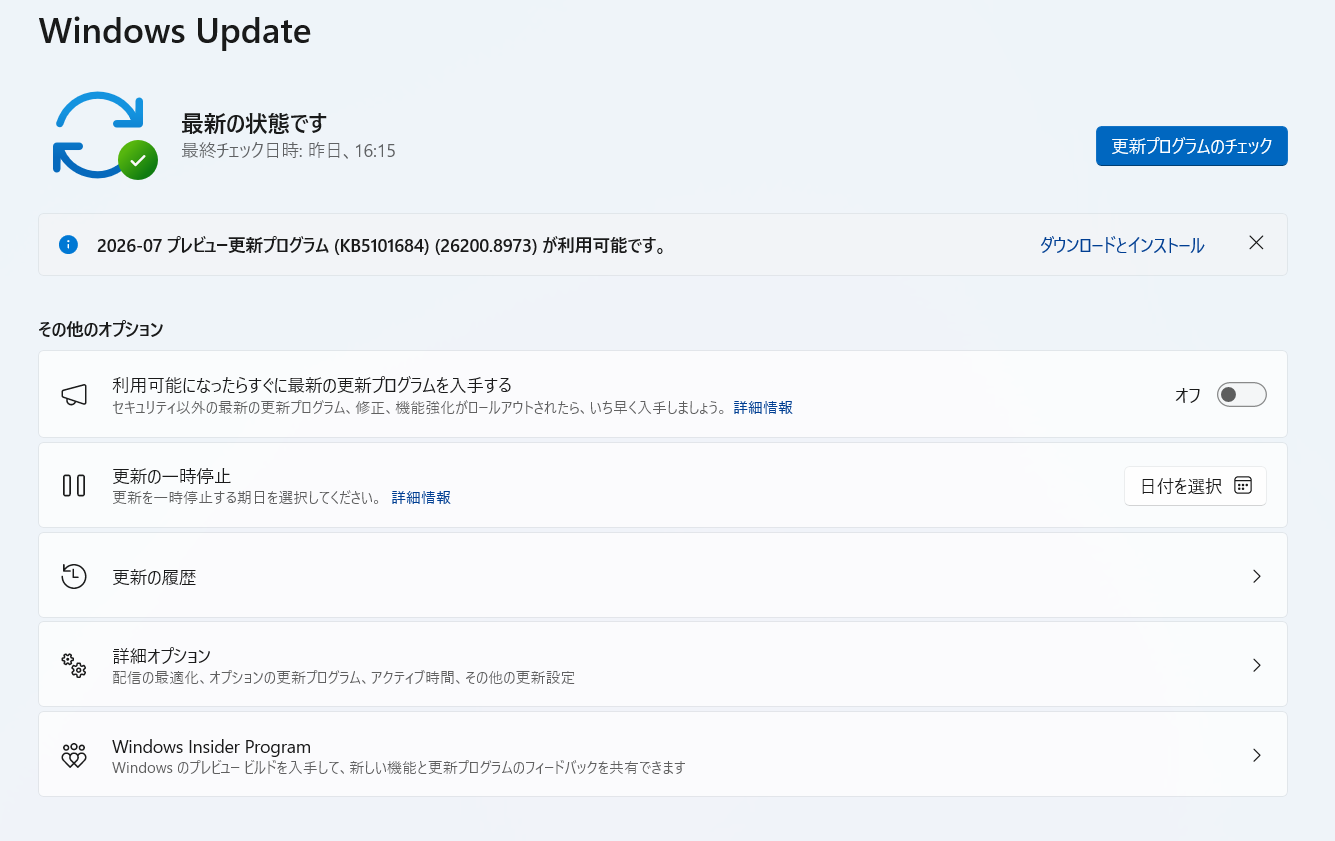Toggle 利用可能になったらすぐに最新の更新プログラムを入手する switch
The height and width of the screenshot is (841, 1335).
coord(1242,395)
